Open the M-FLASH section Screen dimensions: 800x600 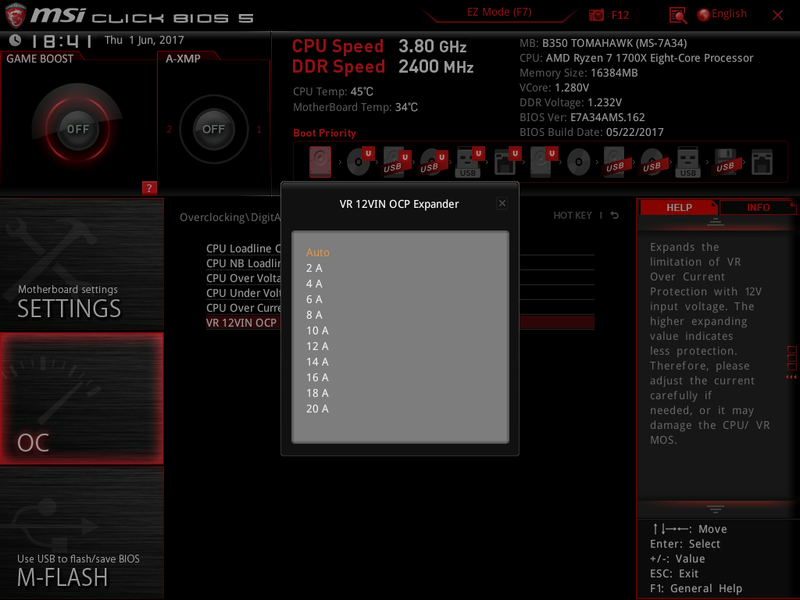(82, 533)
